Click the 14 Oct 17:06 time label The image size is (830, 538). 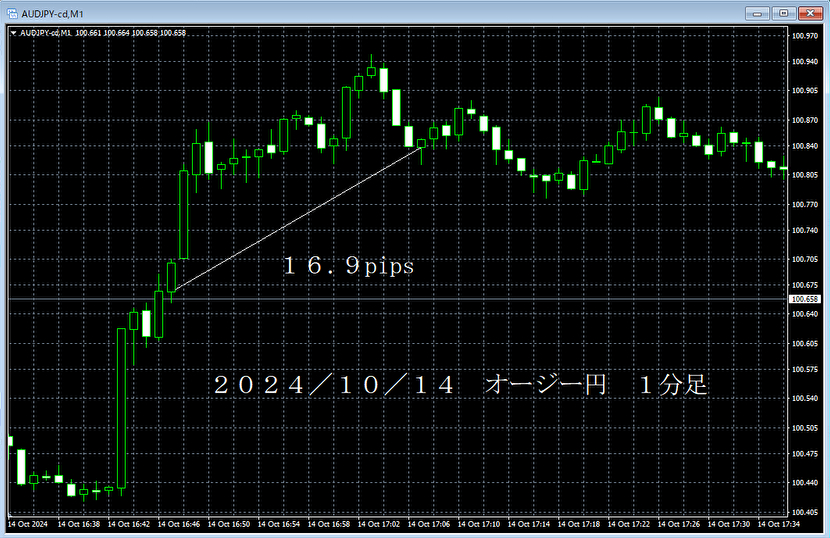(429, 524)
